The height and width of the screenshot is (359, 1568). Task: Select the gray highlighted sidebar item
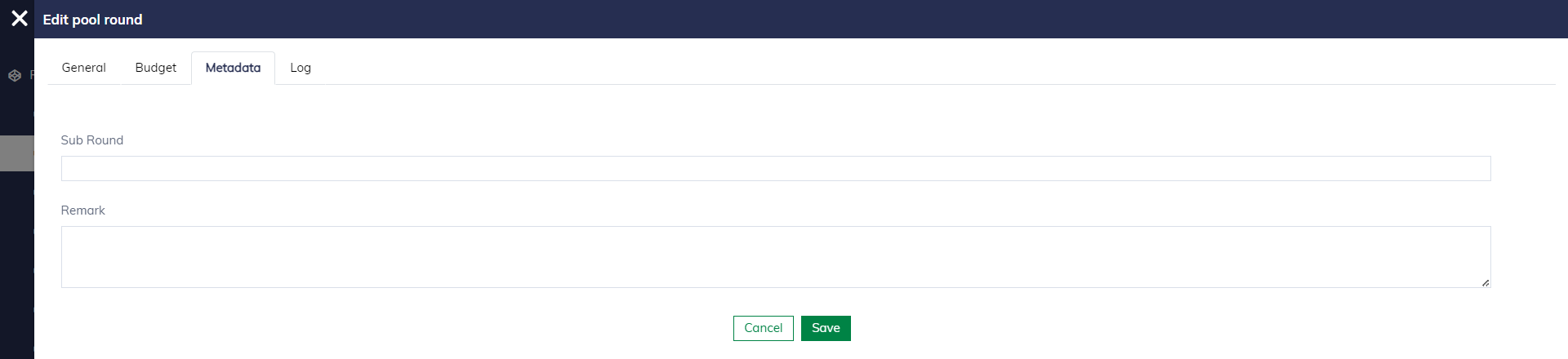click(16, 153)
